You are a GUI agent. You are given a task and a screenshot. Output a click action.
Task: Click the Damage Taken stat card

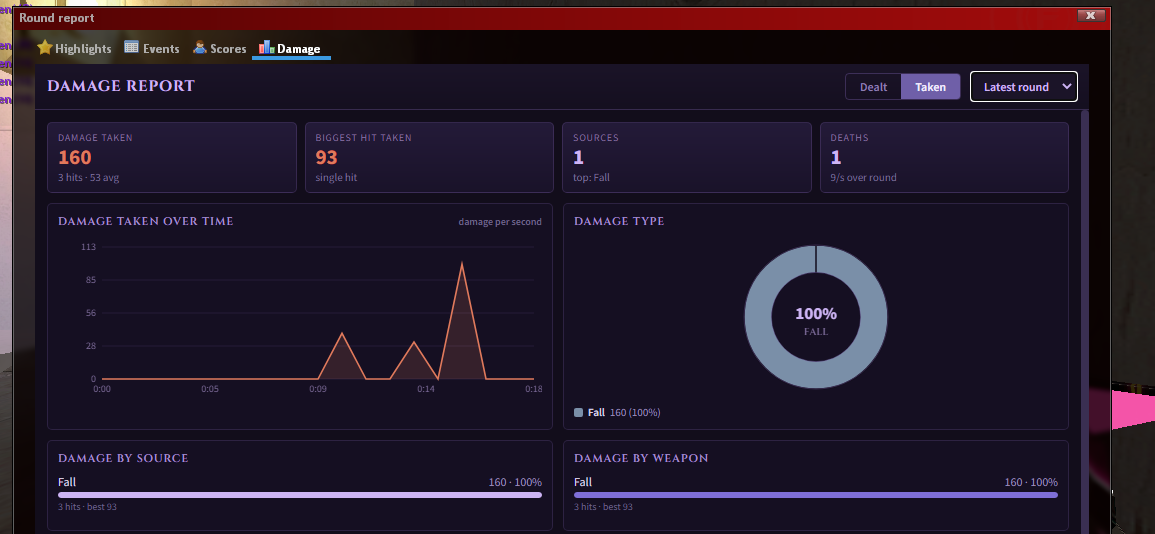point(172,158)
